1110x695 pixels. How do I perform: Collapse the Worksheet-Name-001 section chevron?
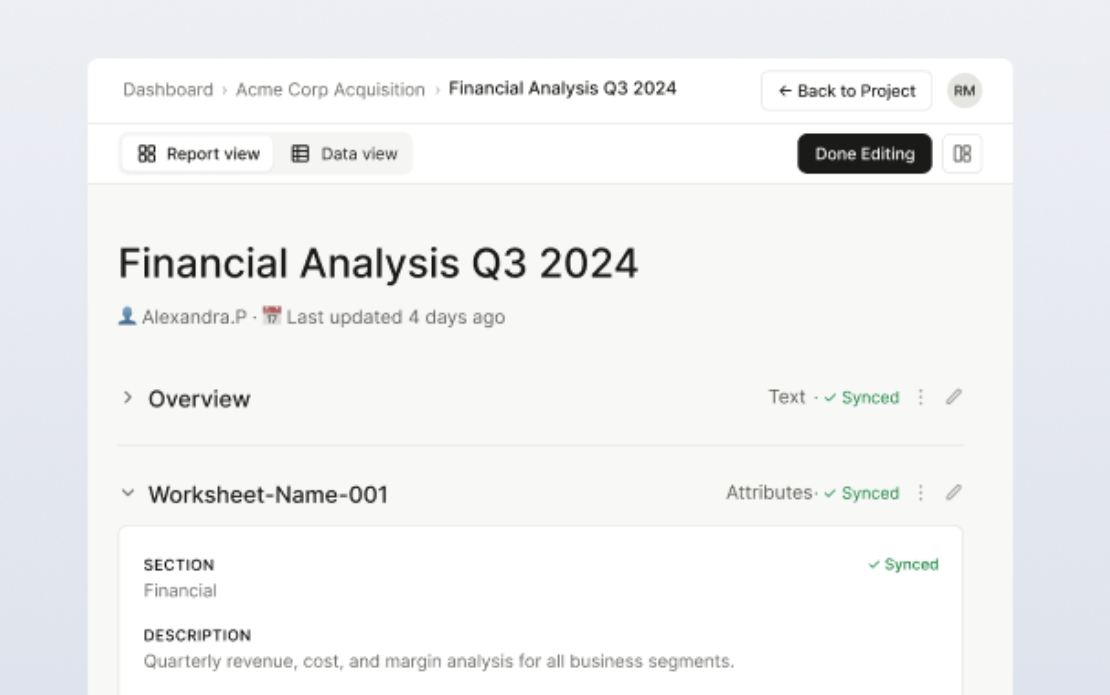click(127, 493)
